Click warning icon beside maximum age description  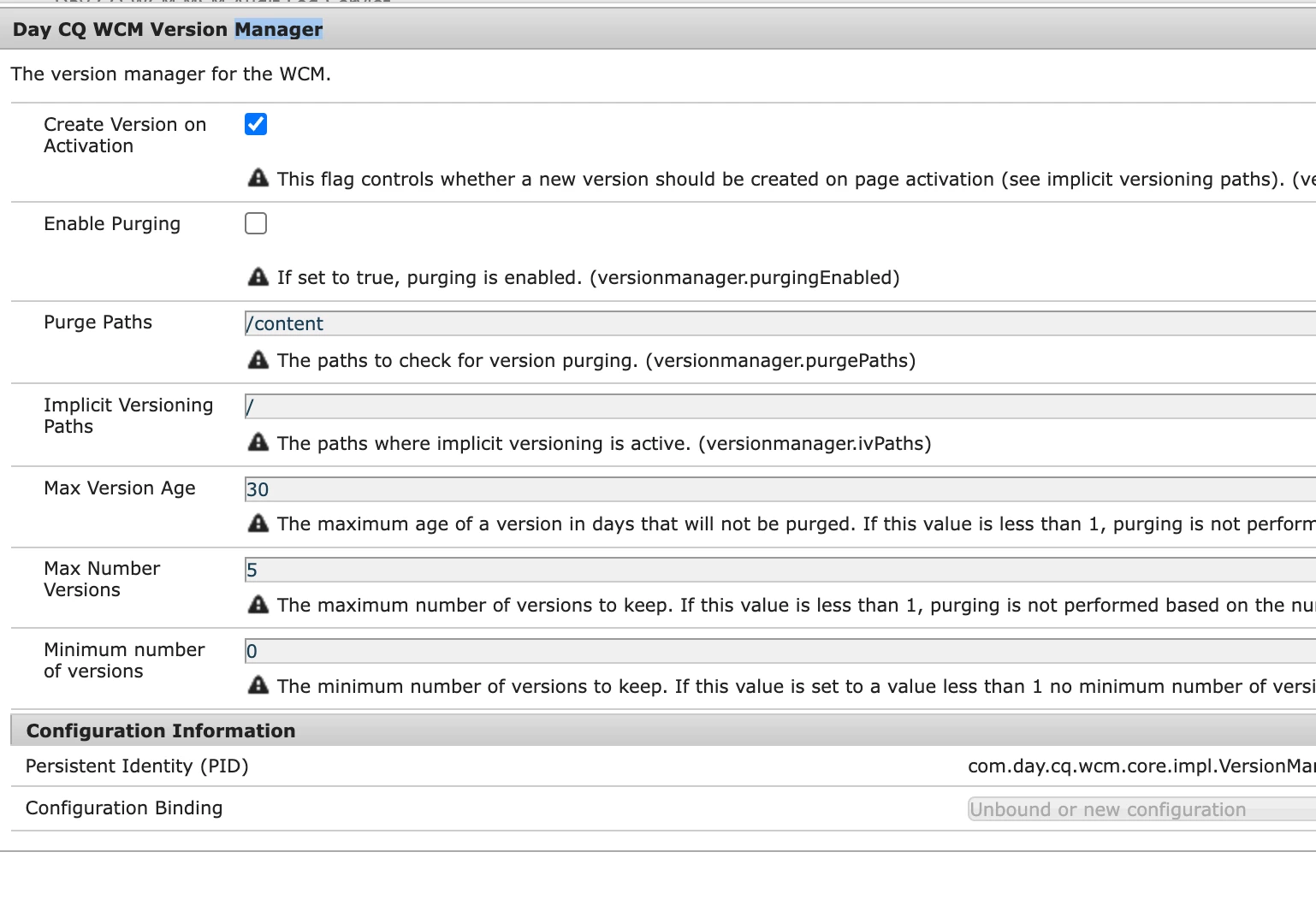[x=258, y=523]
